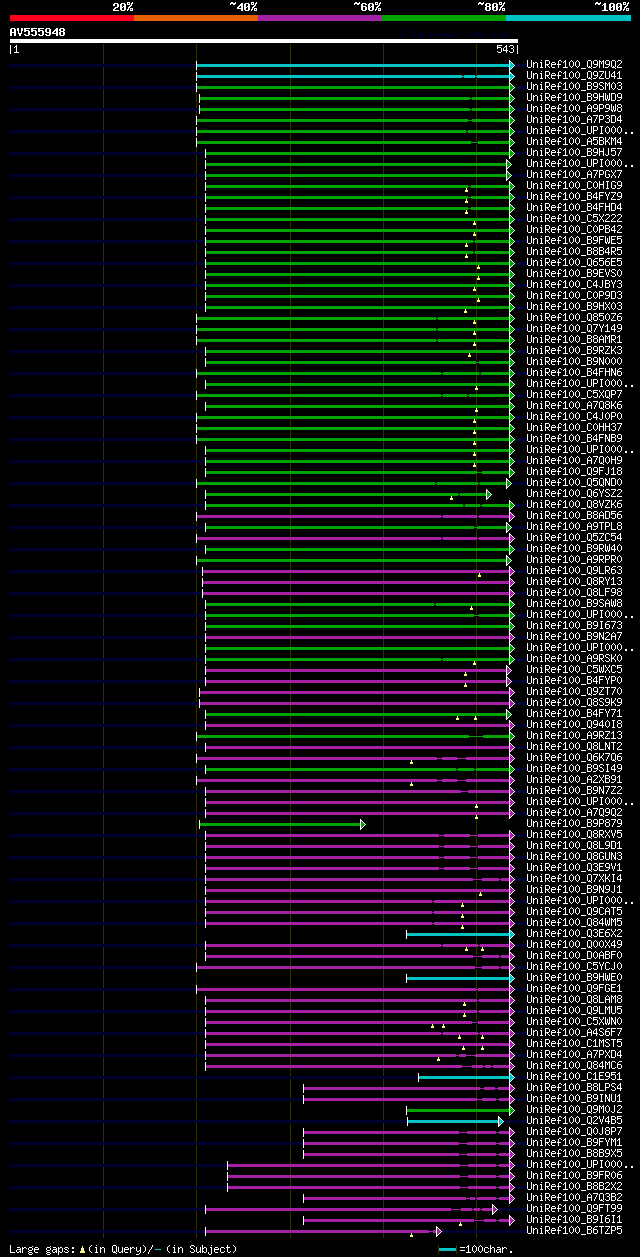The image size is (640, 1257).
Task: Open hit UniRef100_B9SMO3
Action: pos(574,86)
